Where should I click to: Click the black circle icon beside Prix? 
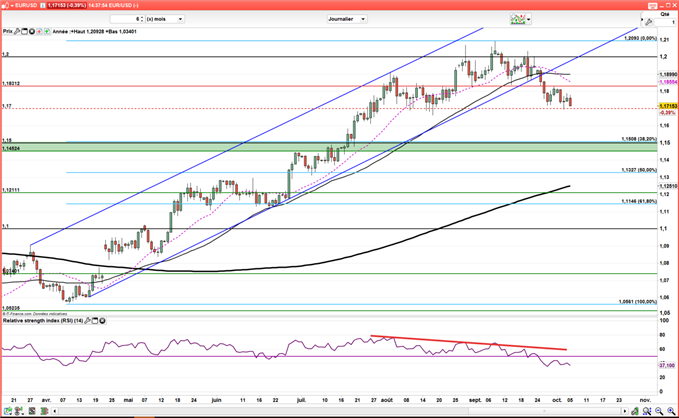point(32,31)
